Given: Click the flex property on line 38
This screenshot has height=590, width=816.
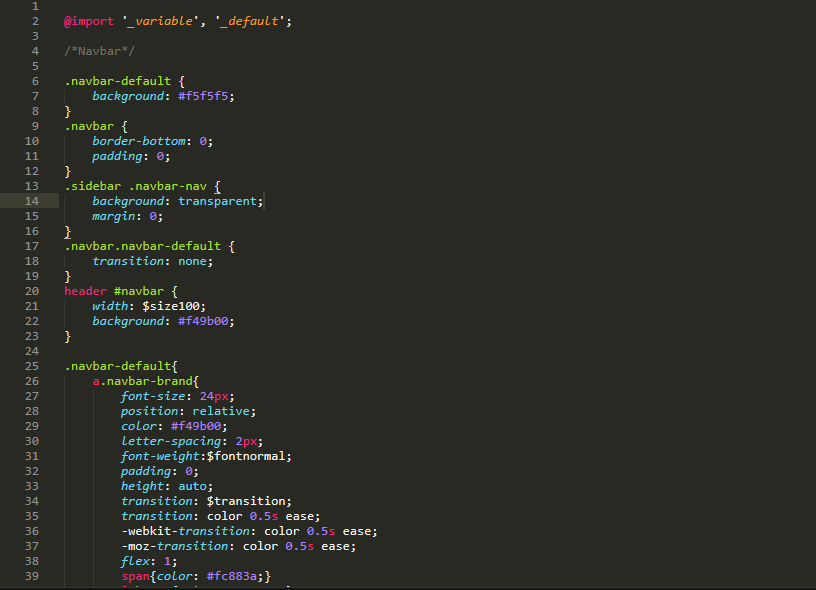Looking at the screenshot, I should coord(135,561).
